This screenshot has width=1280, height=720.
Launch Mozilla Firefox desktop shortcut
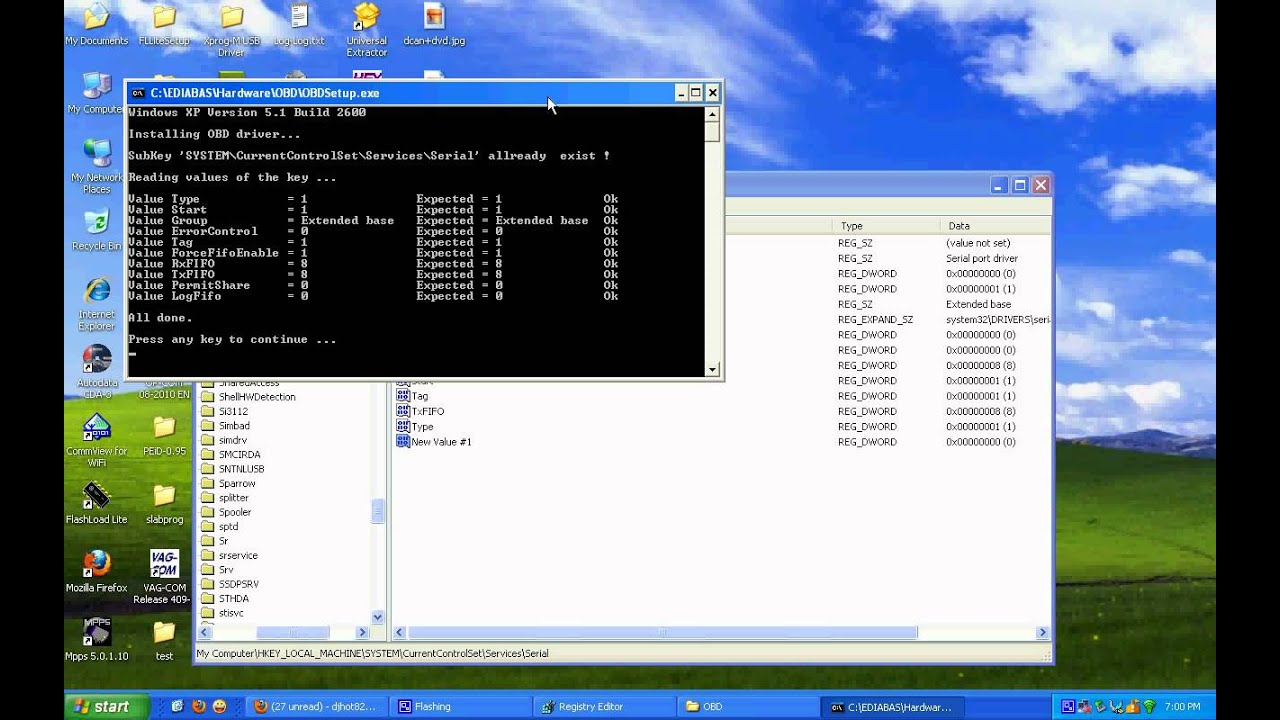click(97, 571)
